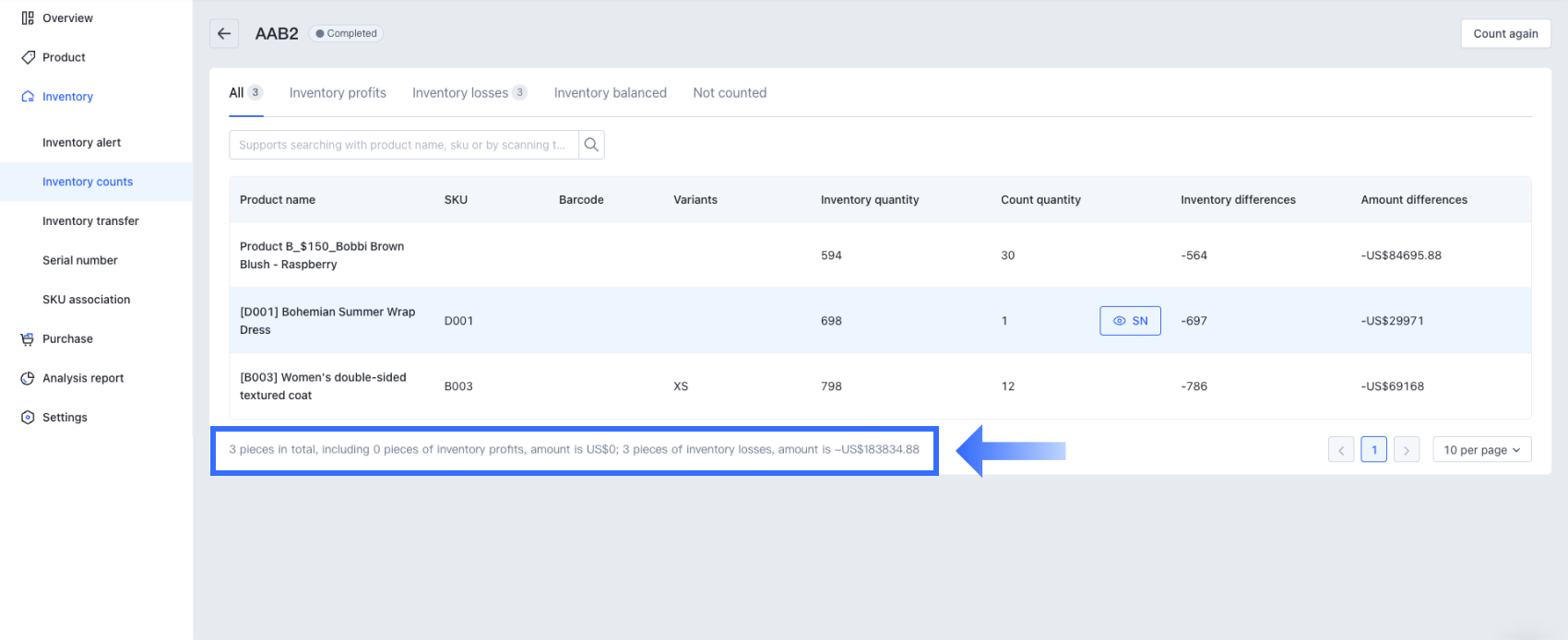The image size is (1568, 640).
Task: Switch to the Inventory profits tab
Action: [338, 93]
